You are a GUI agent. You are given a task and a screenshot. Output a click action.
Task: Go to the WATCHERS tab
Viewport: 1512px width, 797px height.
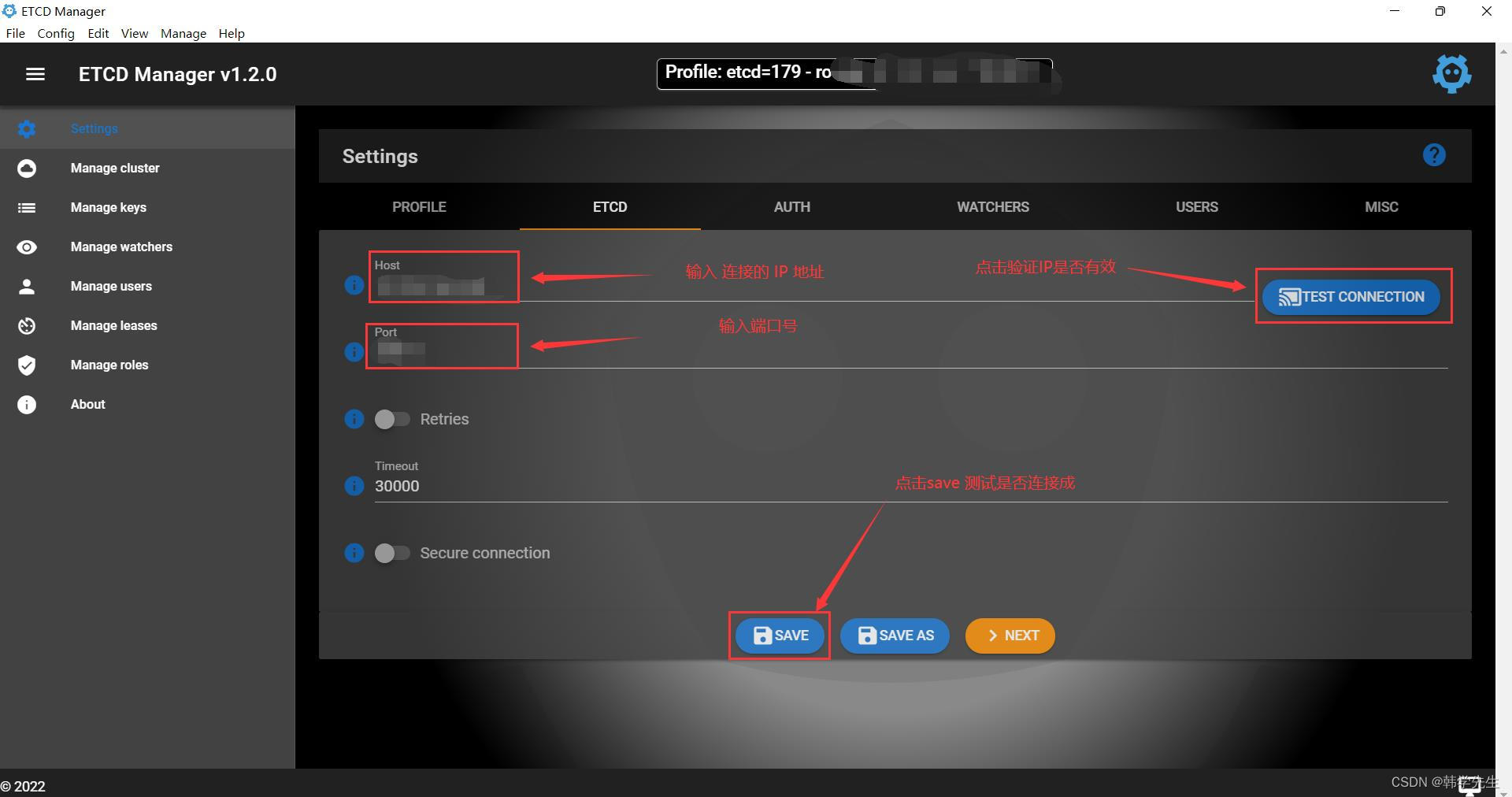993,207
